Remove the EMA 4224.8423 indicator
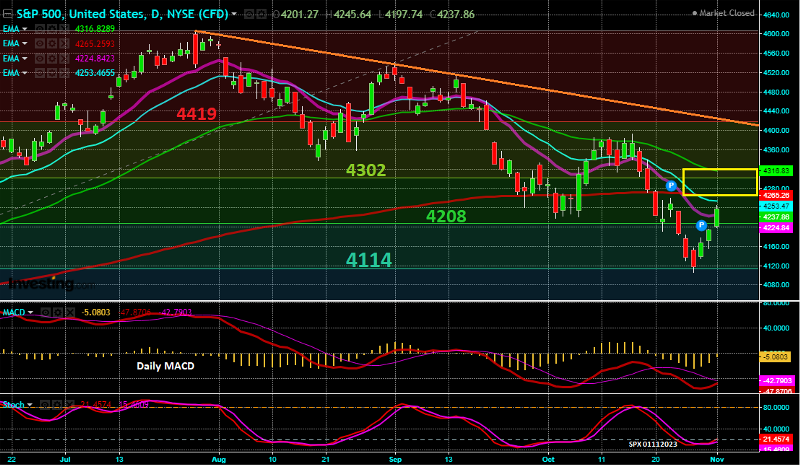 click(63, 58)
